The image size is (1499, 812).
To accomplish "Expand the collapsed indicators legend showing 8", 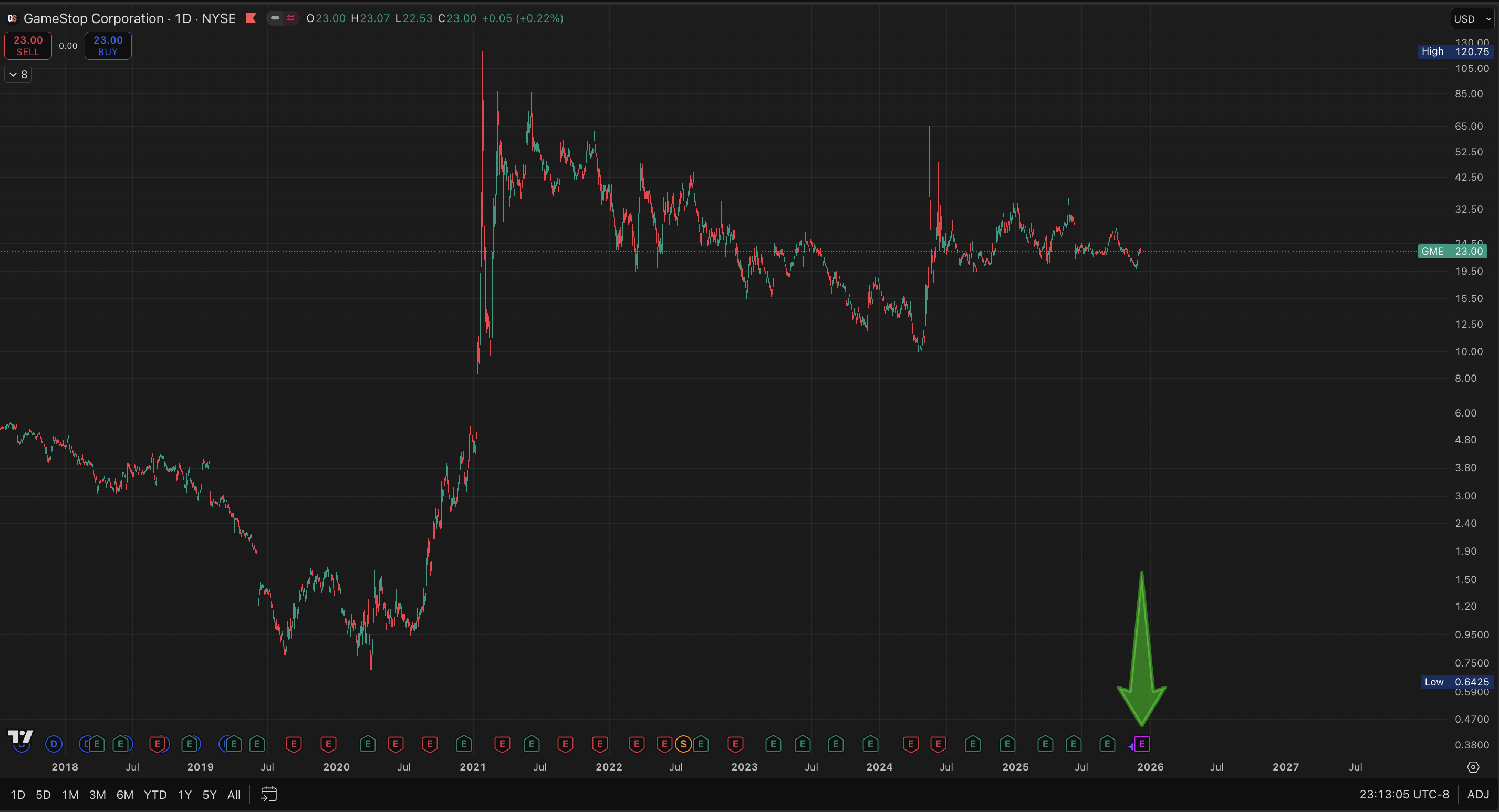I will point(18,75).
